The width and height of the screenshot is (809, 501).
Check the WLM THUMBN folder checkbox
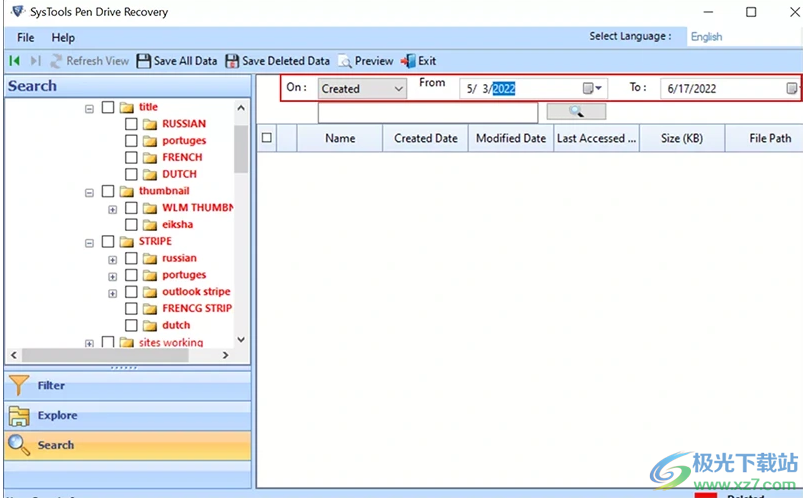(x=131, y=208)
